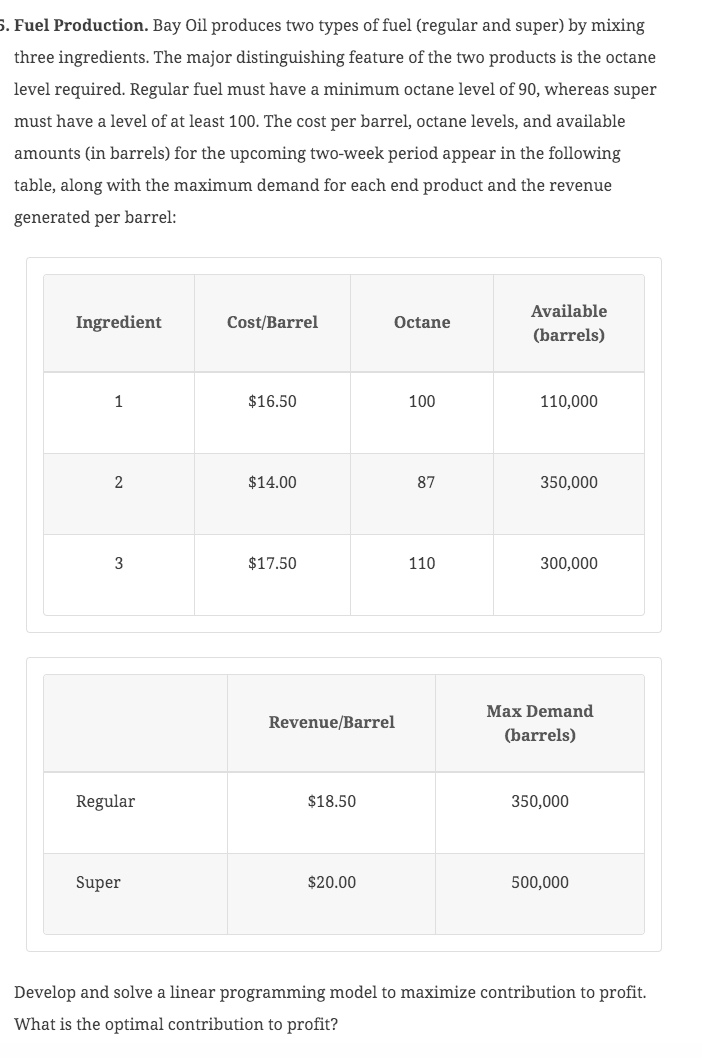Click the $18.50 revenue cell
Image resolution: width=702 pixels, height=1058 pixels.
point(331,801)
